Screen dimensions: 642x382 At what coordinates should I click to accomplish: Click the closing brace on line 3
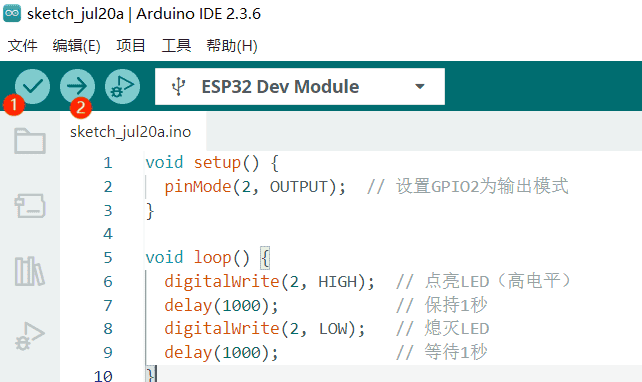pyautogui.click(x=150, y=211)
